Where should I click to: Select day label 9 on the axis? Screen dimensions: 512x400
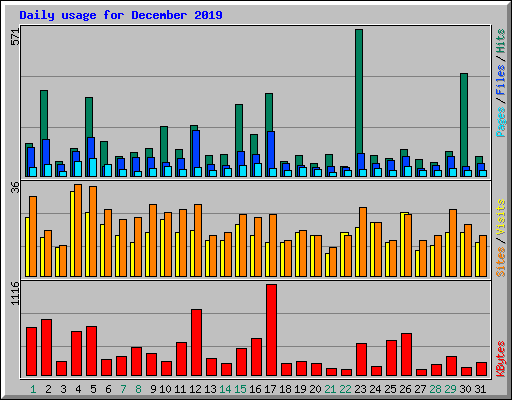coord(153,389)
